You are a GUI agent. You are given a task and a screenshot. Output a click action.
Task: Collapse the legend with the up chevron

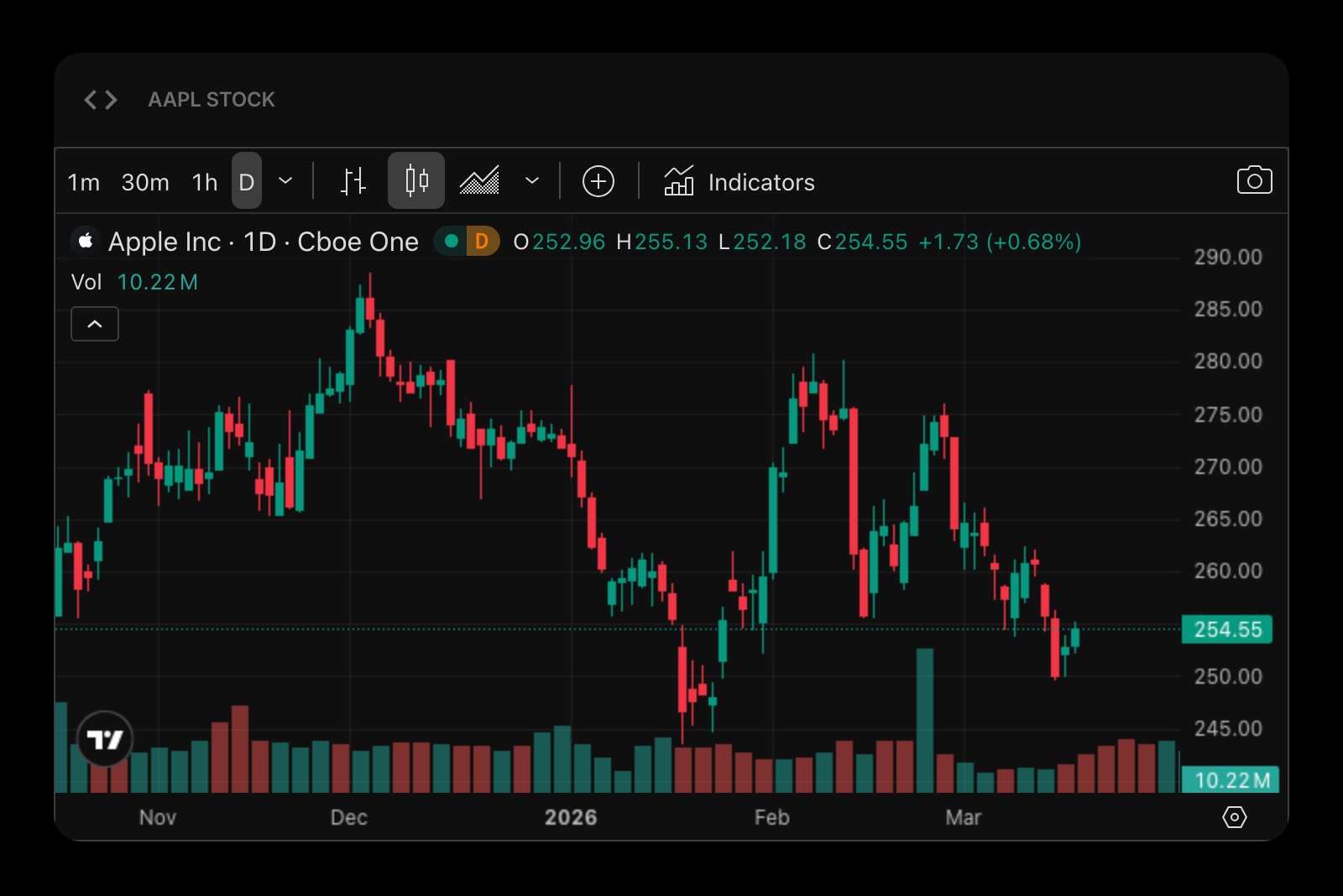(95, 324)
